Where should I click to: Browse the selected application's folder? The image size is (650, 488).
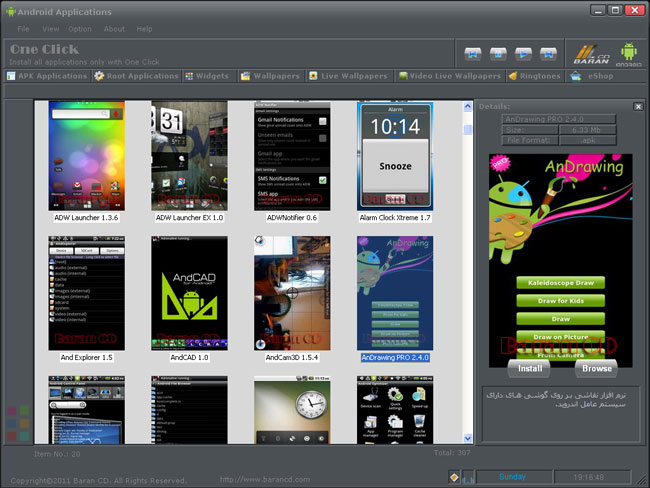597,368
